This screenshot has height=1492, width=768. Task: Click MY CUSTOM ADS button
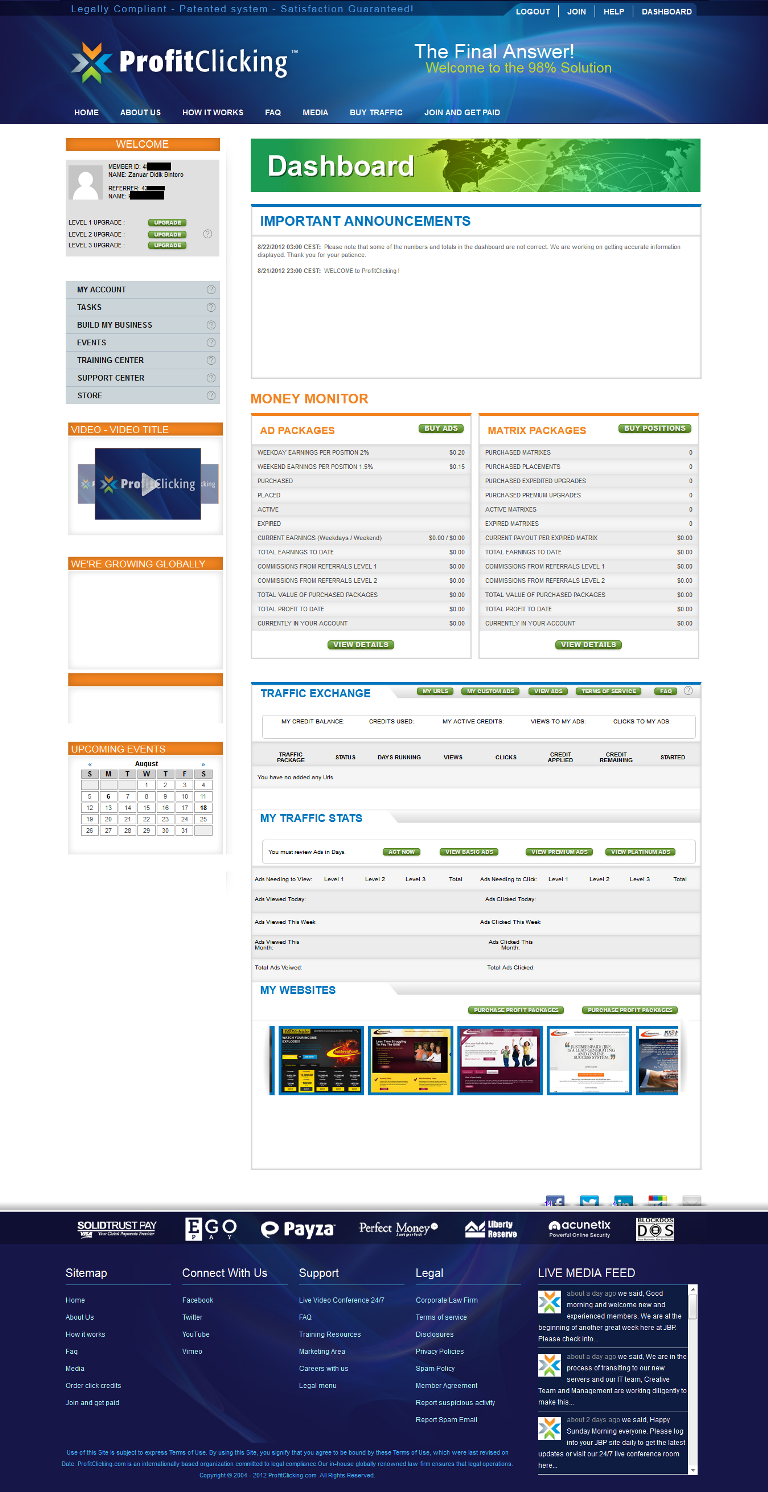click(490, 691)
